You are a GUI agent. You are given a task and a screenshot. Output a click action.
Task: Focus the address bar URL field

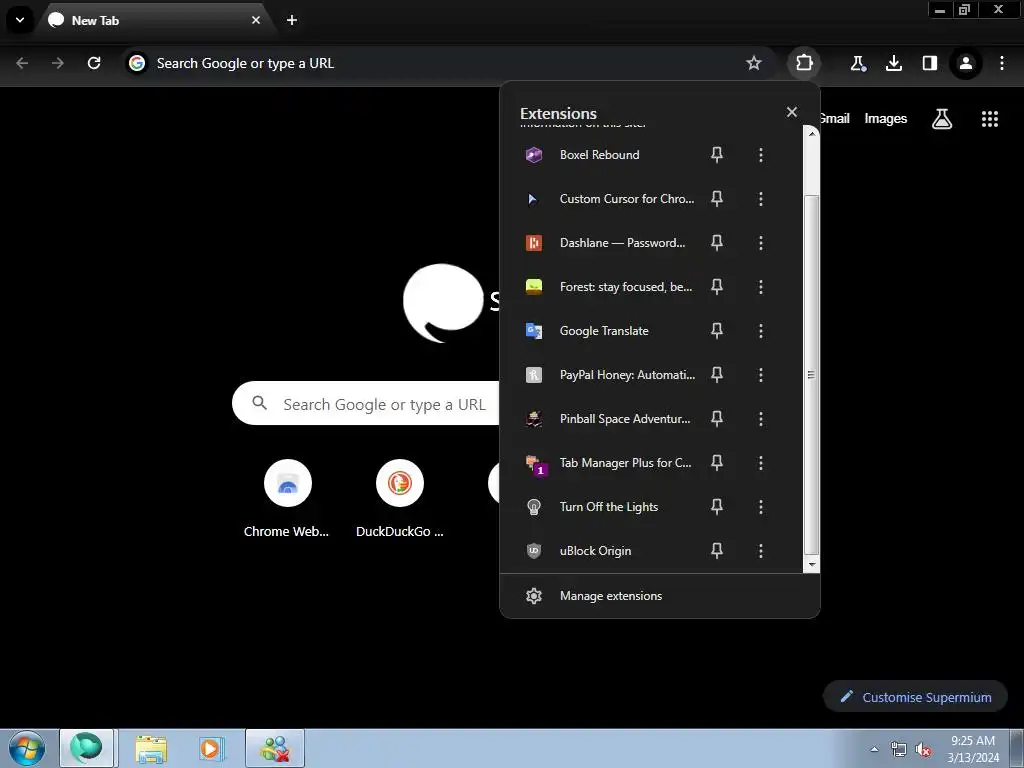click(x=447, y=63)
